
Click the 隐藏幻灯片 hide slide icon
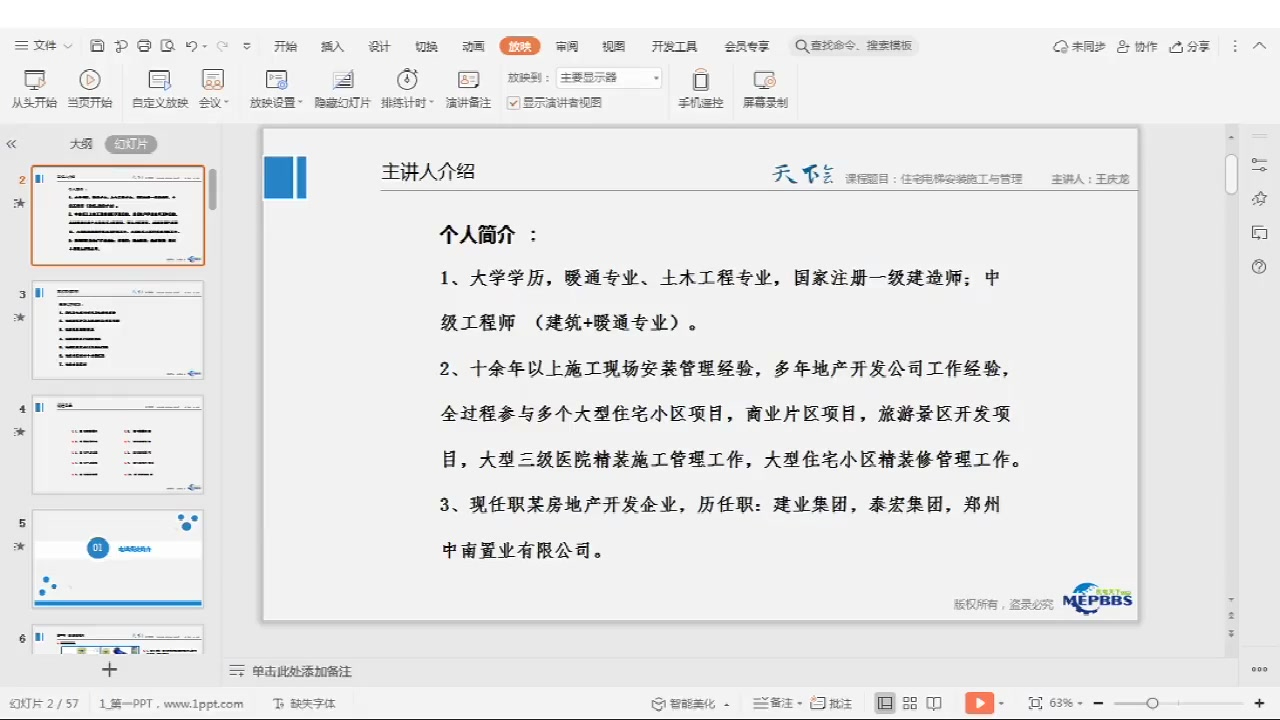click(342, 81)
